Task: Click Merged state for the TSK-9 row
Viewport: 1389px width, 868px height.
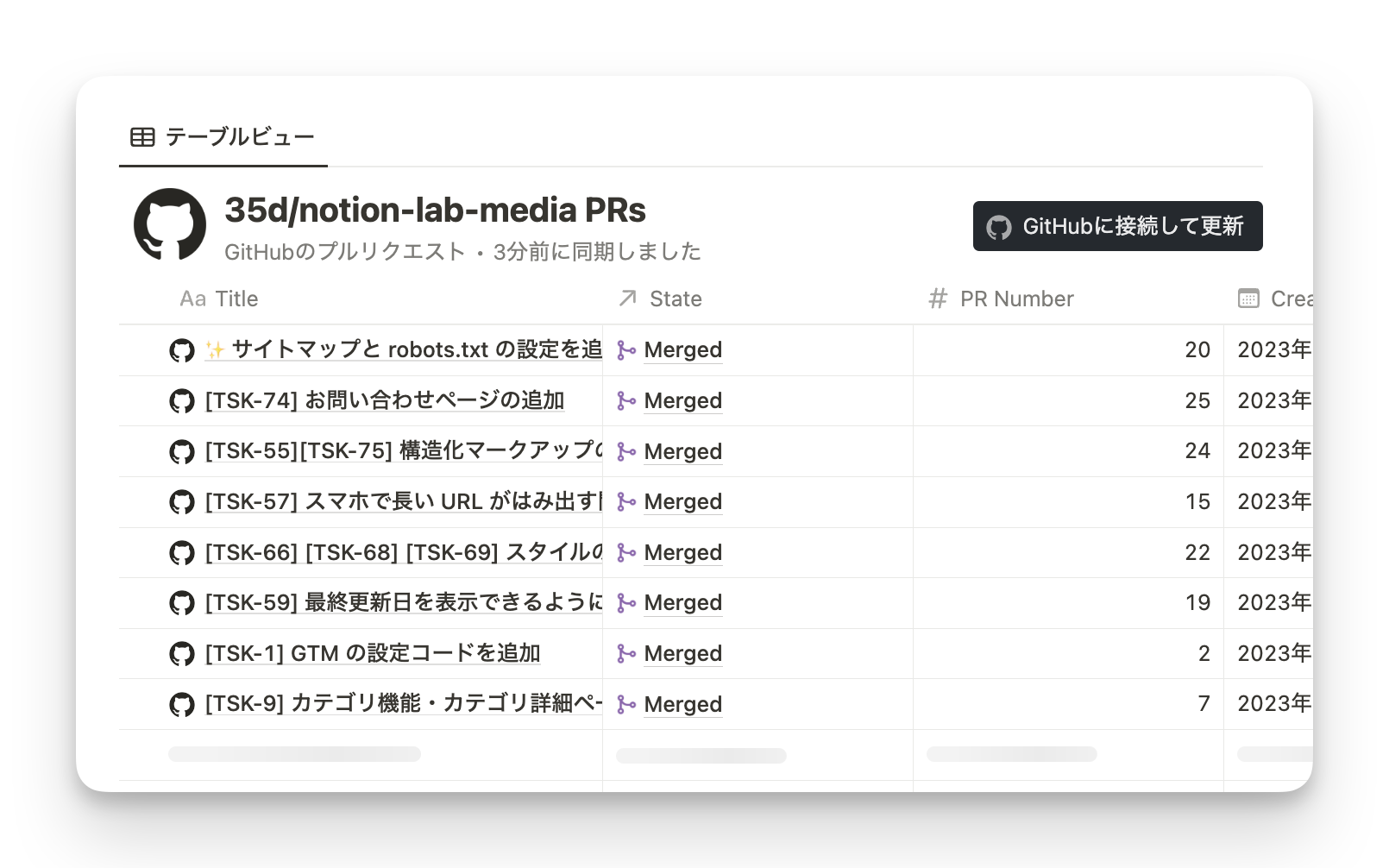Action: pos(683,705)
